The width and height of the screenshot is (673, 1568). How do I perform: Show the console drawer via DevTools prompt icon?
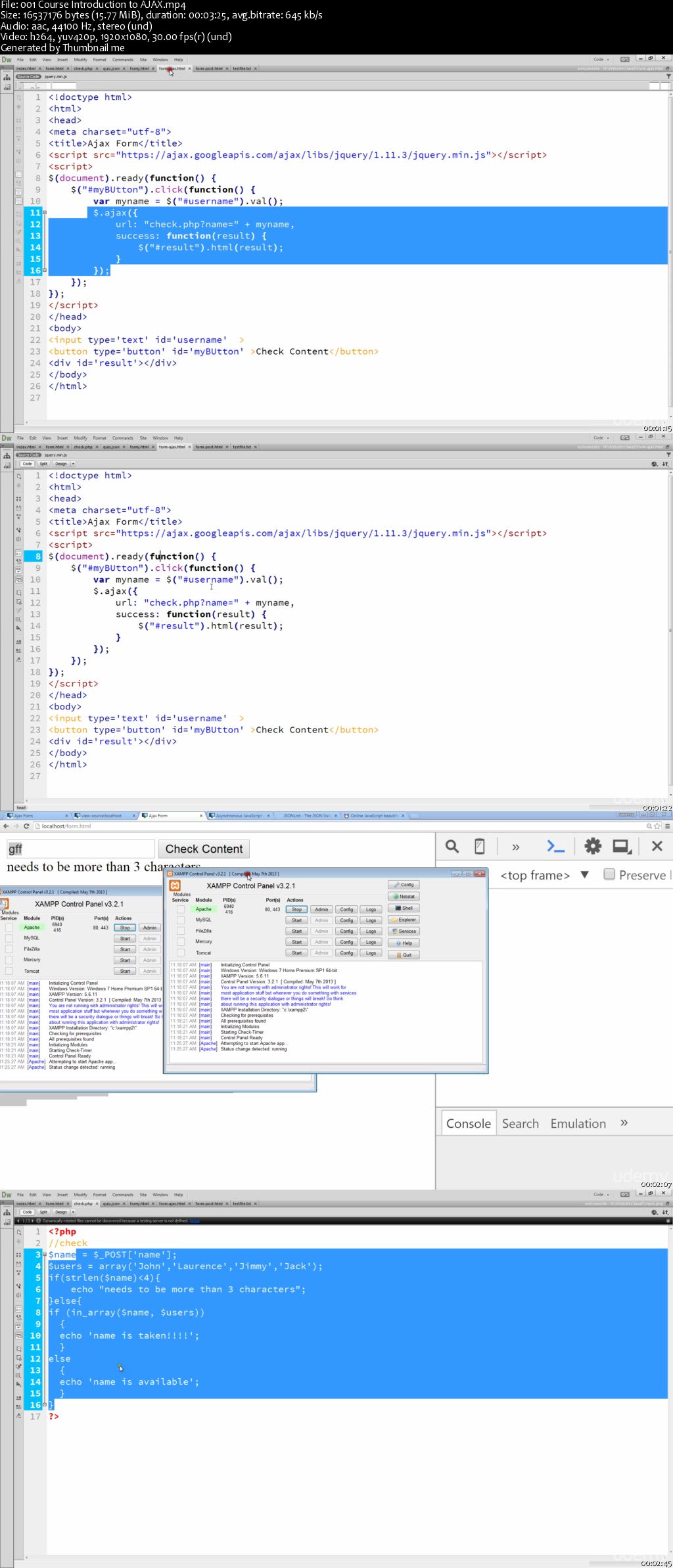(x=555, y=846)
